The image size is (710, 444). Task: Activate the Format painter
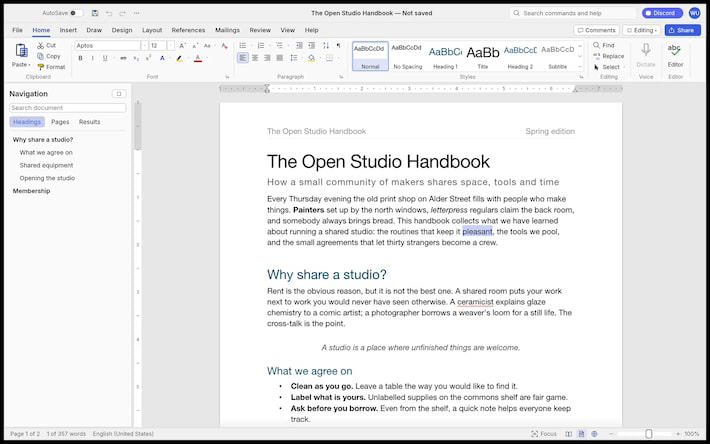(51, 67)
